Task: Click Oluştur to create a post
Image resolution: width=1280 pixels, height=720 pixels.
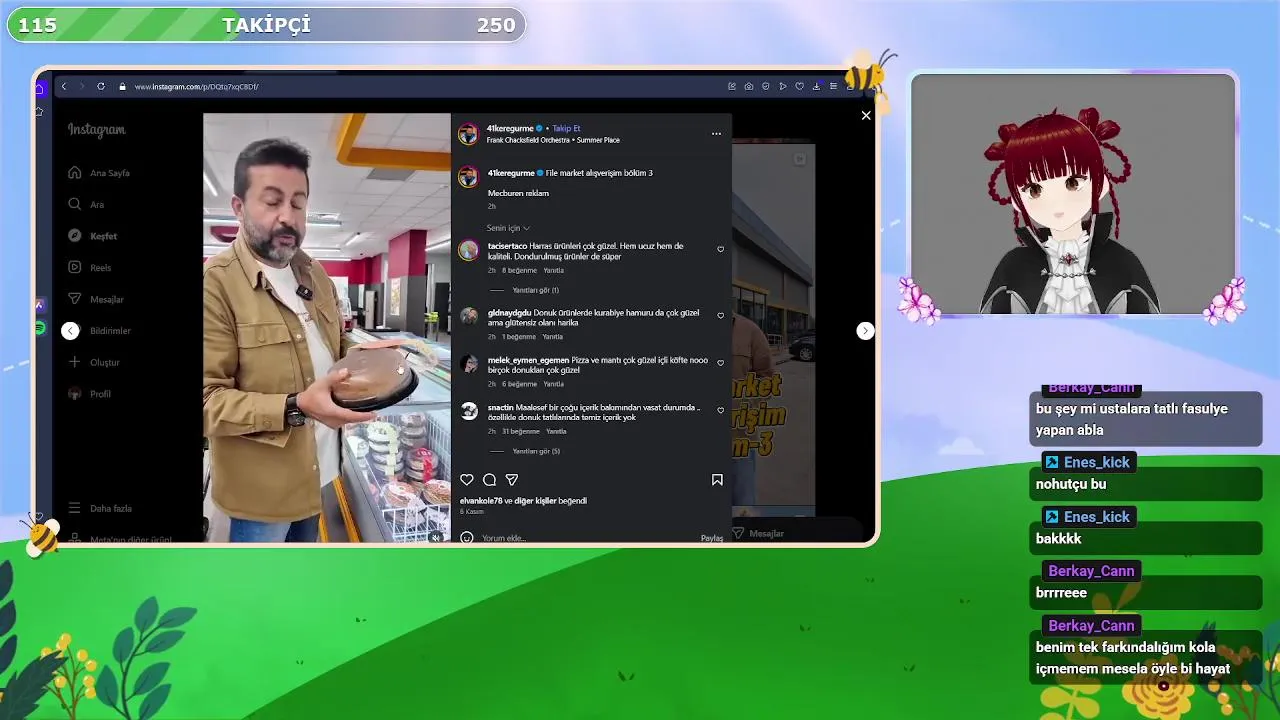Action: [94, 362]
